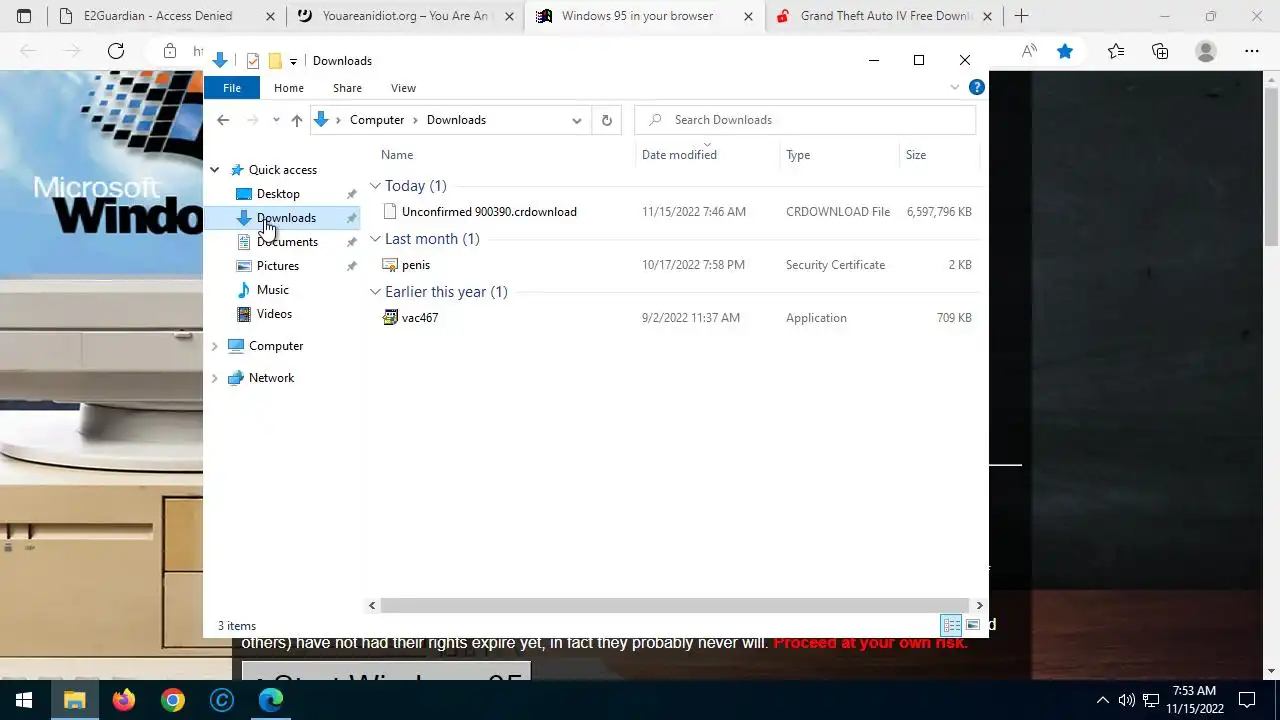Open the Customize Quick Access Toolbar dropdown
The height and width of the screenshot is (720, 1280).
[293, 61]
